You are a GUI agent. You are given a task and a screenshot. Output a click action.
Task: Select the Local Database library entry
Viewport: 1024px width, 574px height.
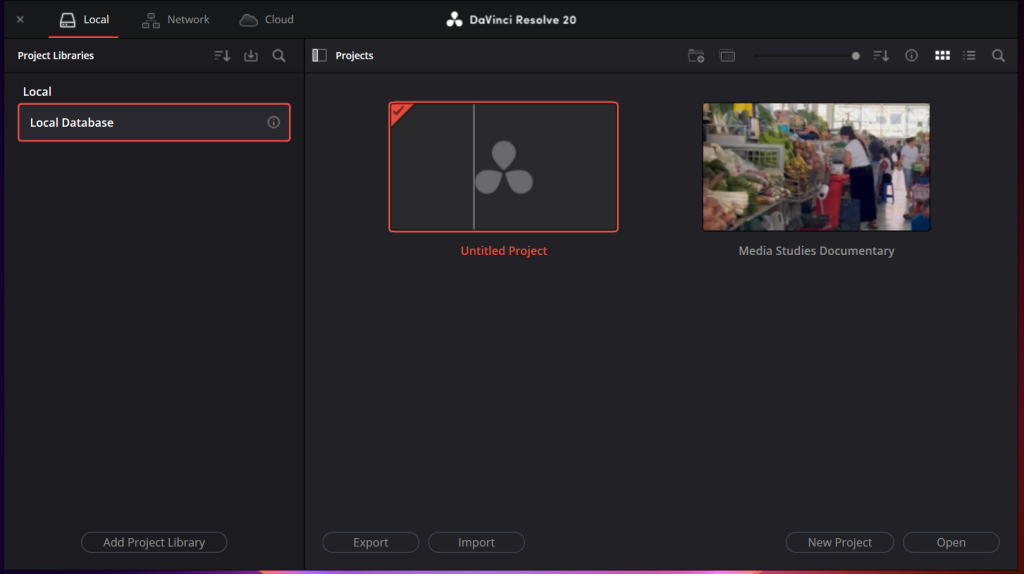[x=140, y=123]
